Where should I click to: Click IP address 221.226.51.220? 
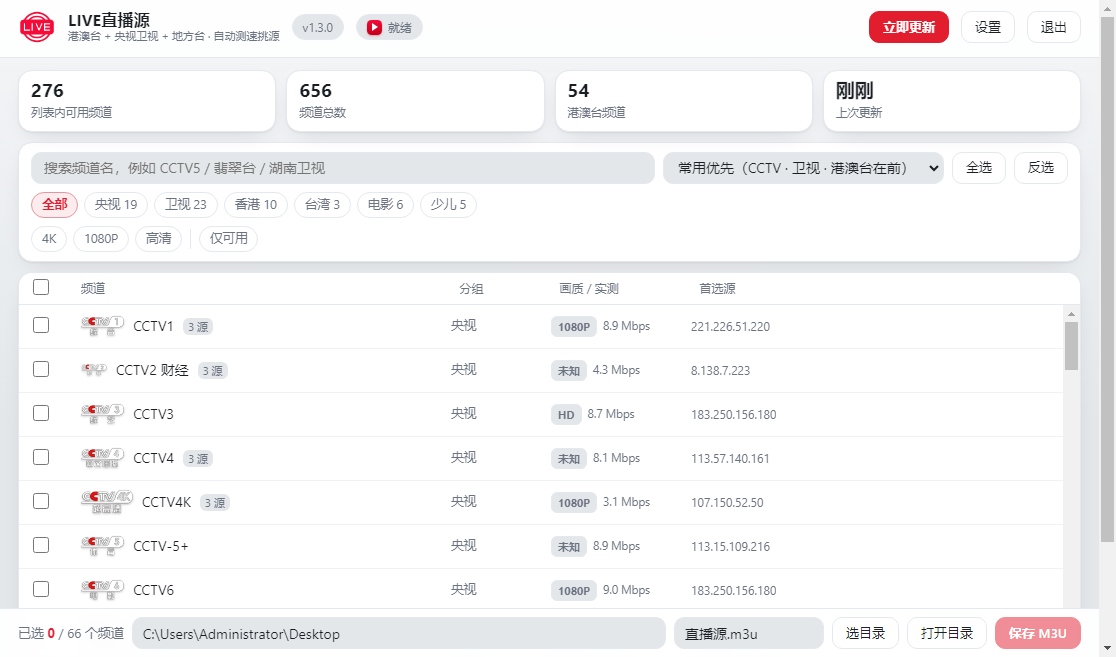pos(730,327)
